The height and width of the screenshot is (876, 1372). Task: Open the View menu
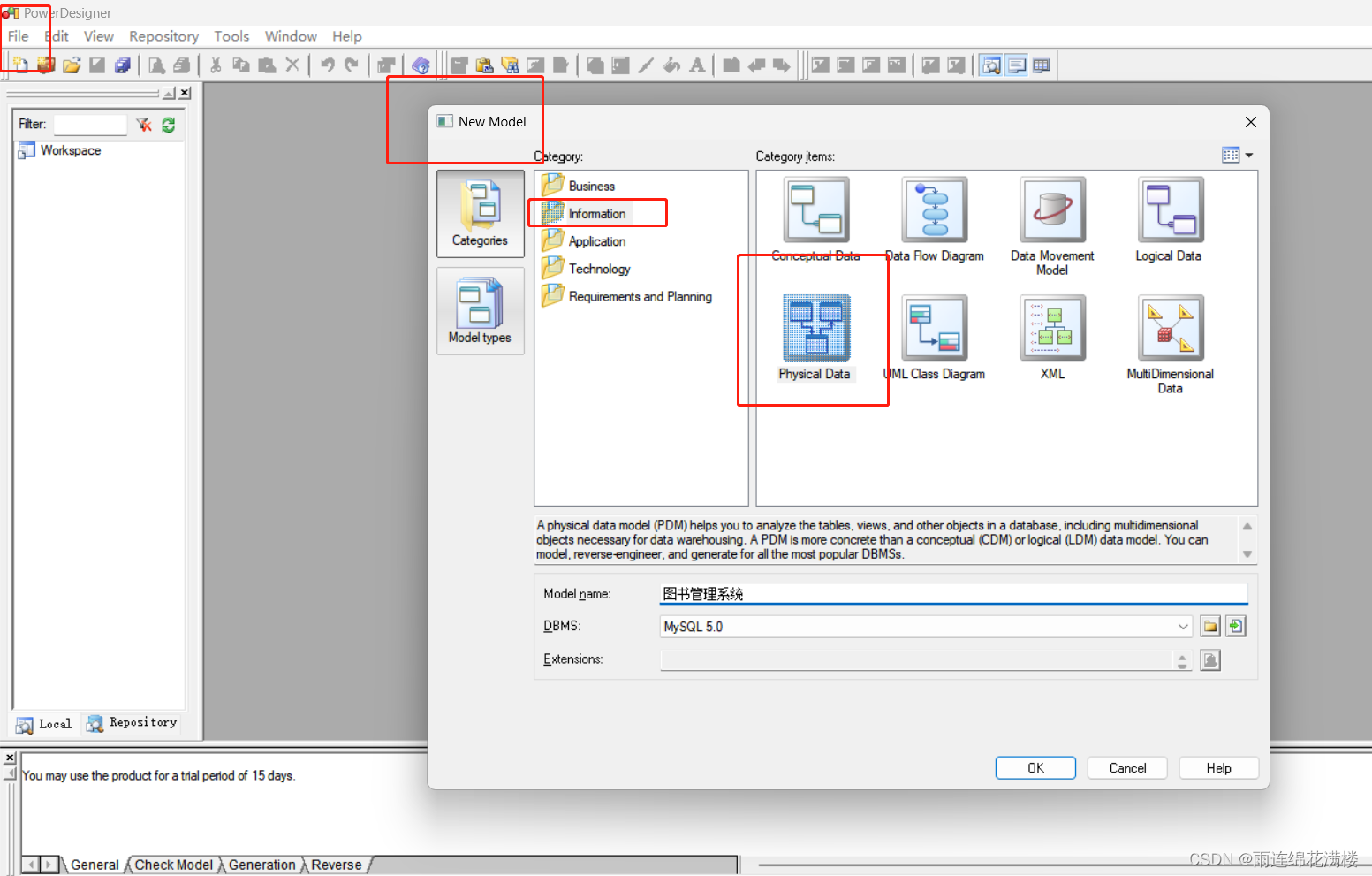[99, 36]
